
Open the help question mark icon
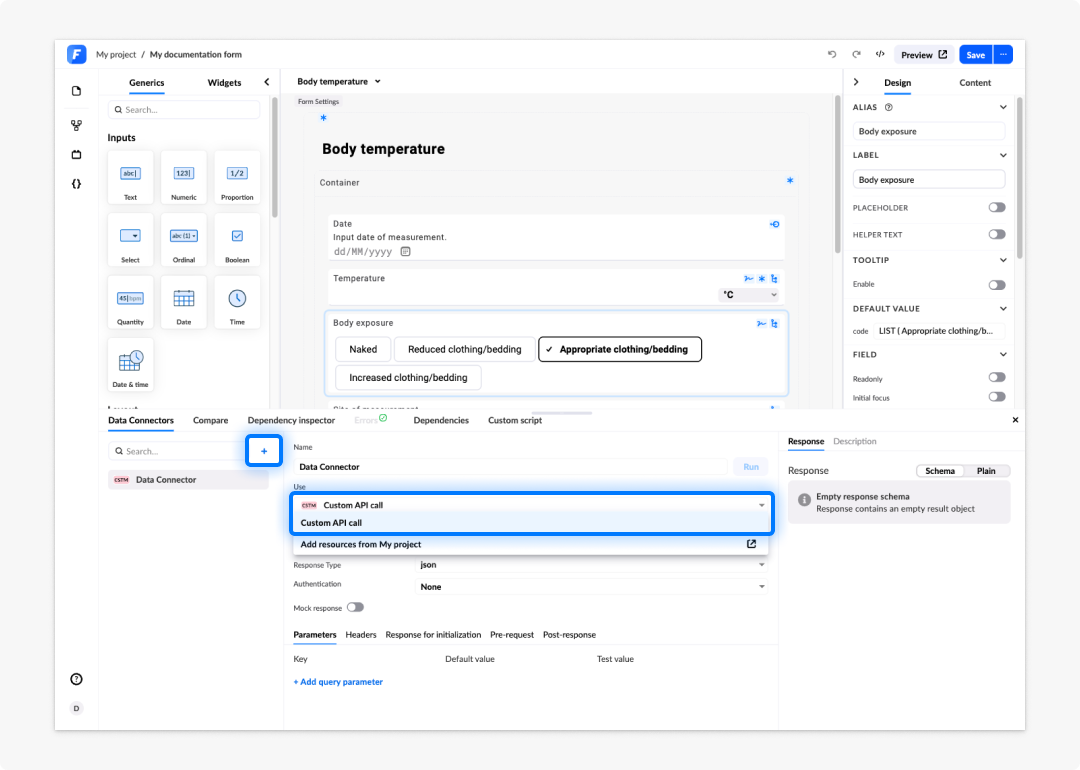pos(76,679)
